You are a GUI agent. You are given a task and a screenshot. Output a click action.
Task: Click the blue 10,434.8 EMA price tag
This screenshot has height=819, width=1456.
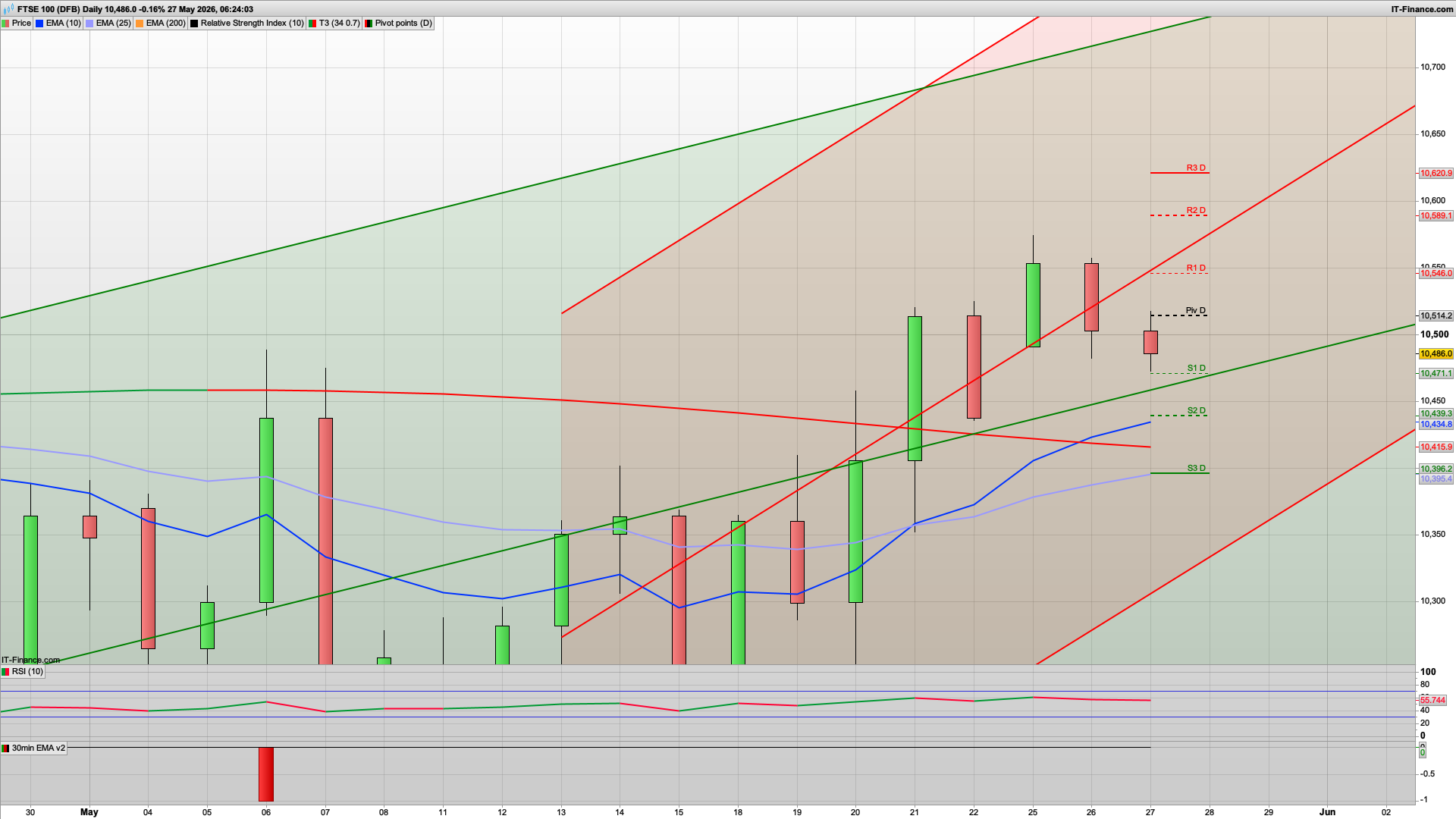[1436, 425]
